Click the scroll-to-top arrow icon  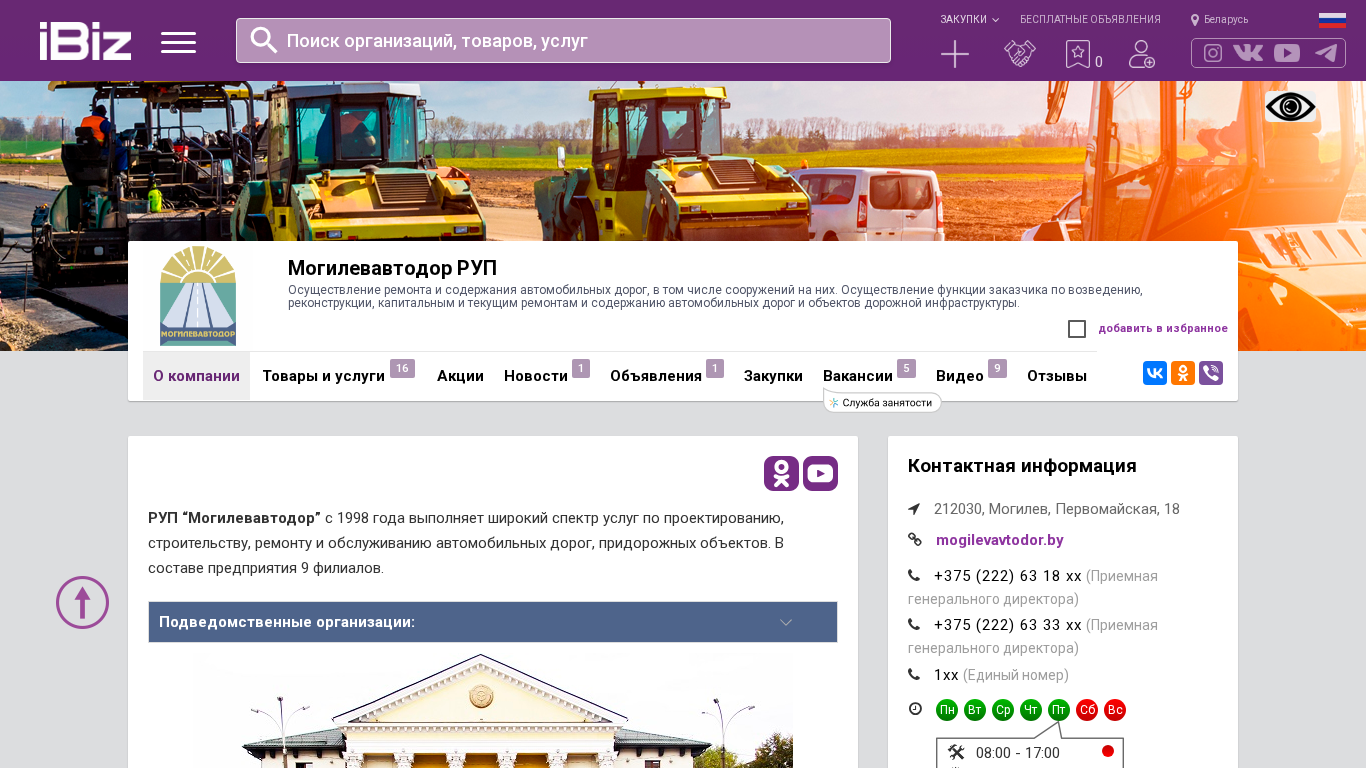[82, 602]
